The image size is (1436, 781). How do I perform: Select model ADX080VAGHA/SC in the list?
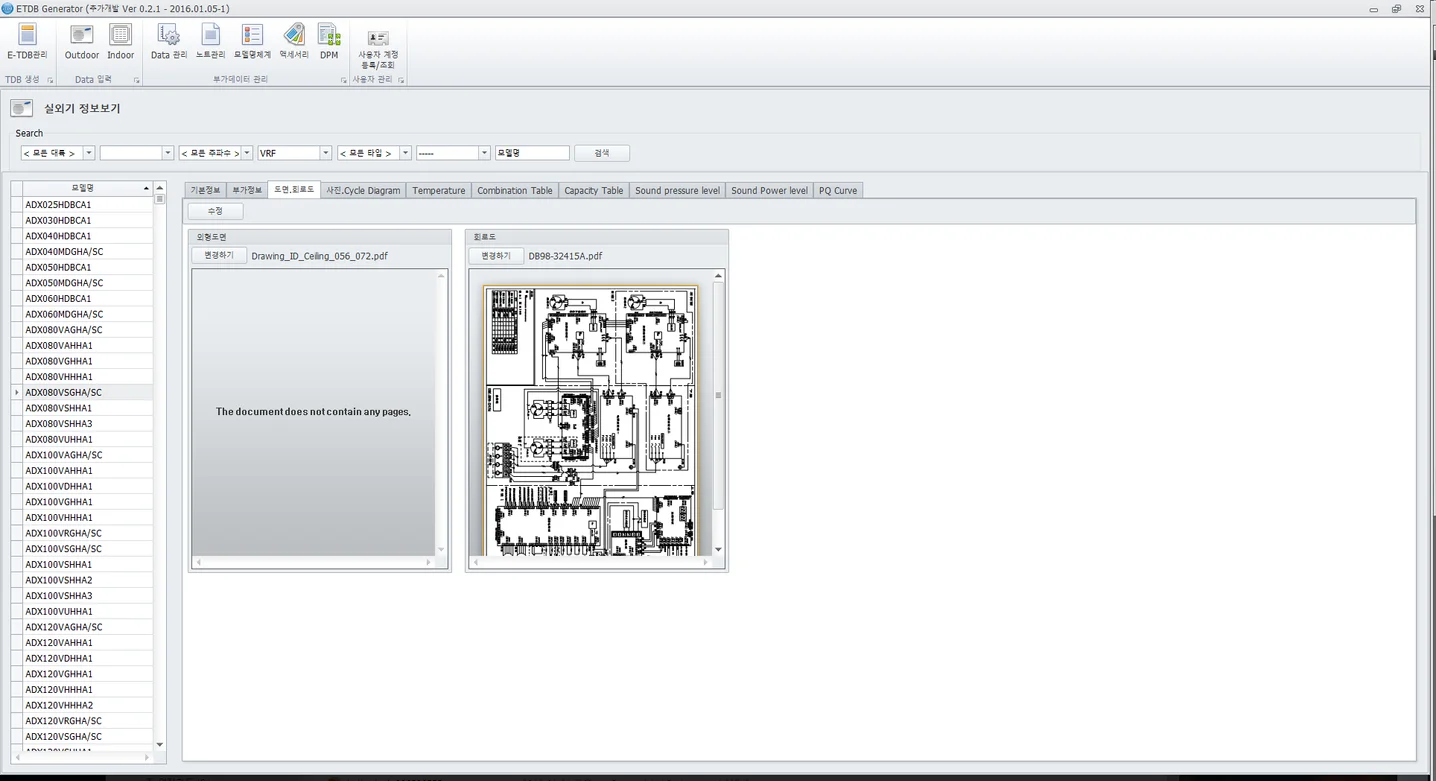coord(88,329)
